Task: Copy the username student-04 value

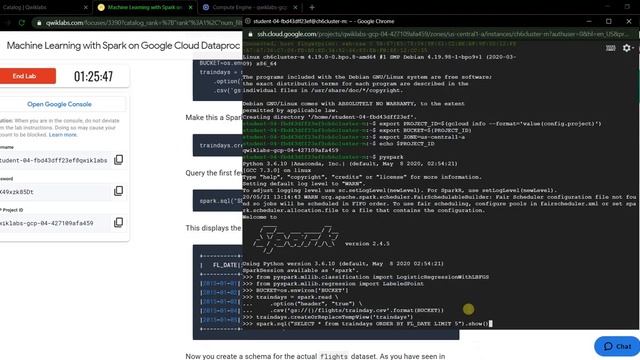Action: click(118, 160)
